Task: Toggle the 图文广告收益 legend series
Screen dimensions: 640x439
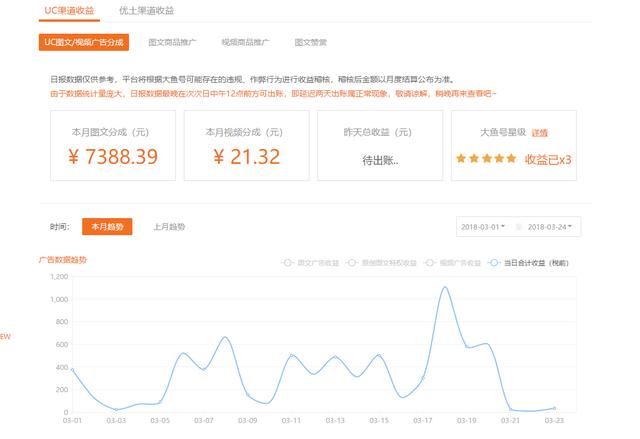Action: coord(311,263)
